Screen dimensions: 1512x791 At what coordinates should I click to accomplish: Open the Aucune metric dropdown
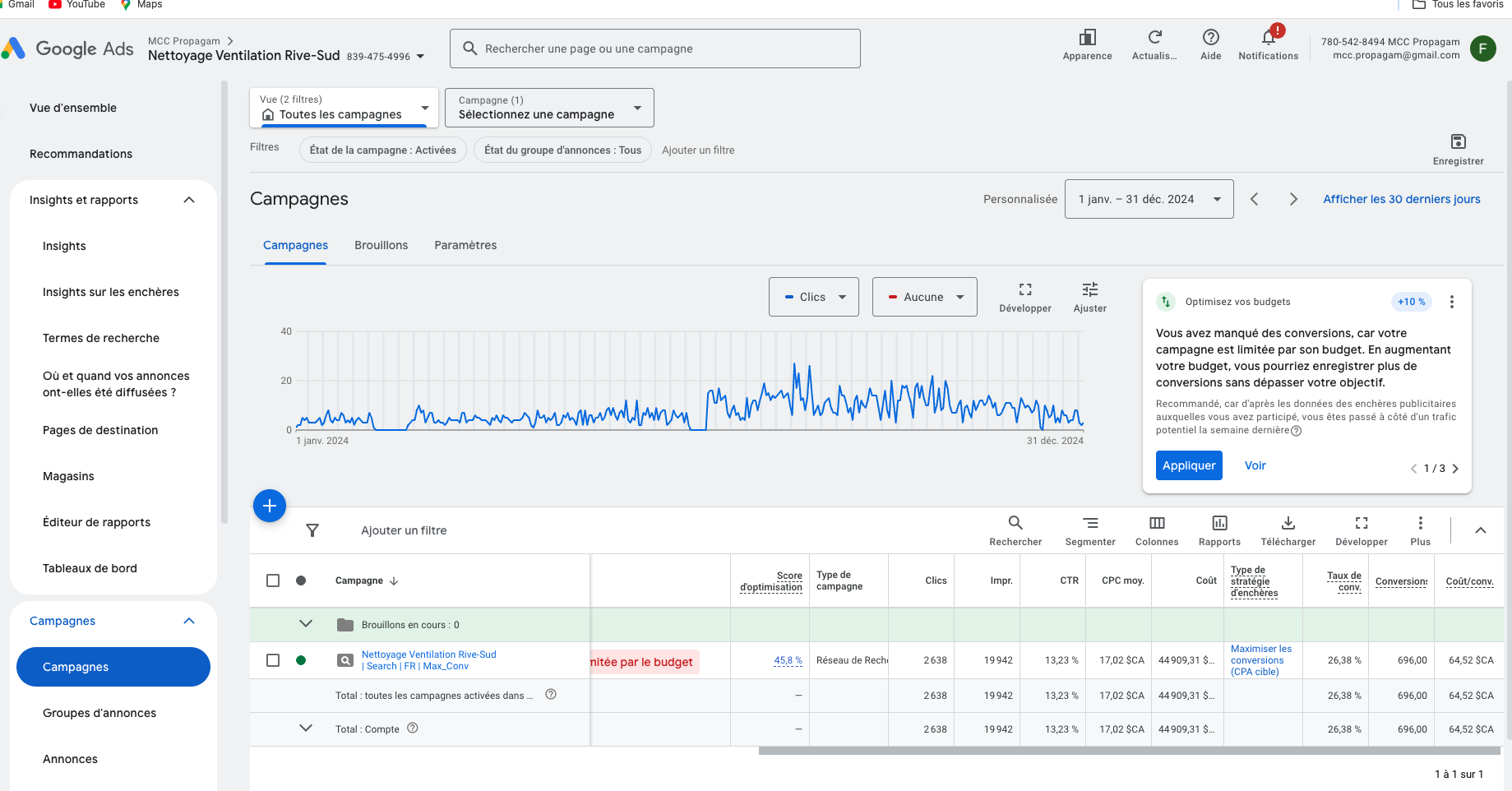coord(924,297)
